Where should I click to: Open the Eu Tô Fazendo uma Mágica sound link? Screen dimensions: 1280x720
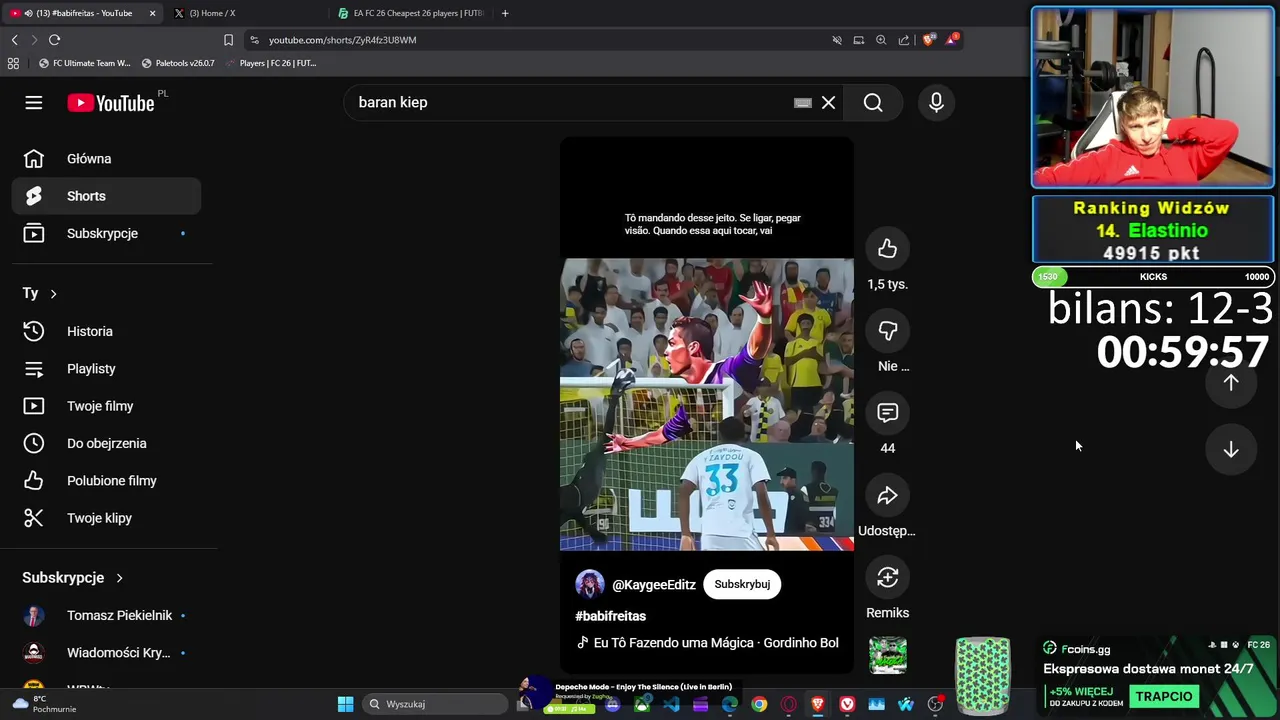coord(707,643)
